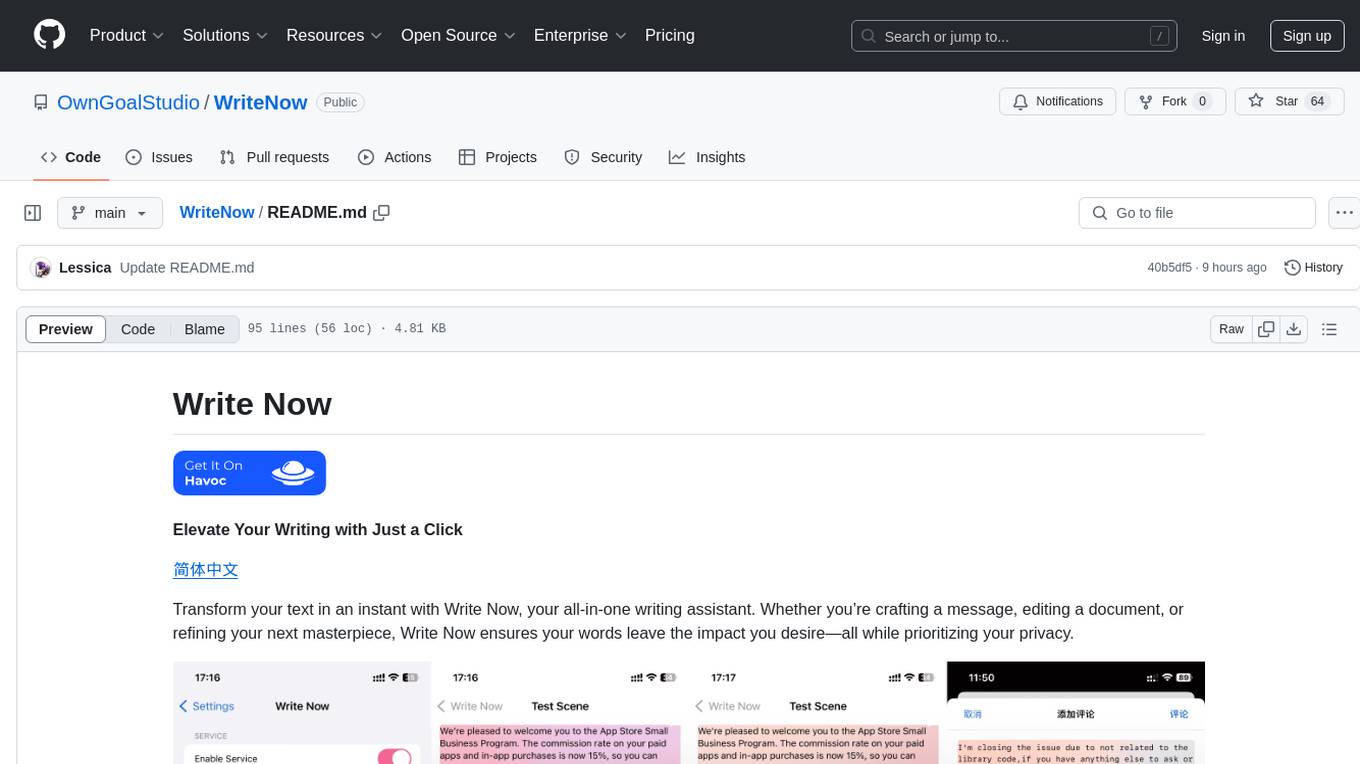Screen dimensions: 1360x764
Task: Open the document outline
Action: (1329, 329)
